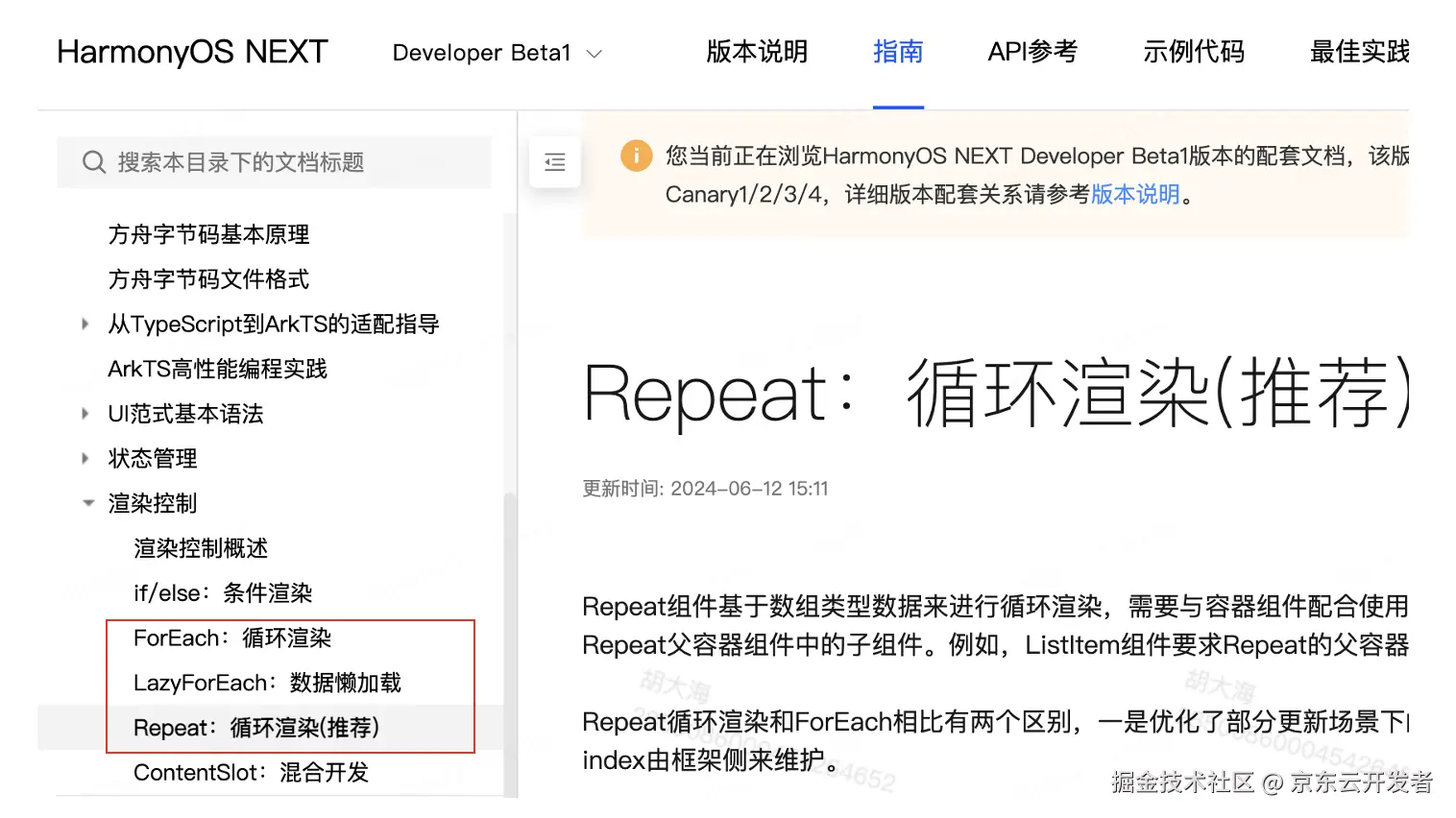1456x818 pixels.
Task: Follow the 版本说明 link in the notice
Action: tap(1135, 194)
